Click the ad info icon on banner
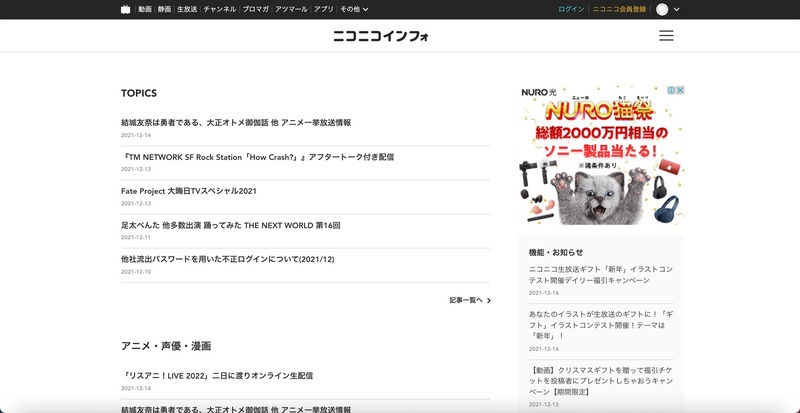The width and height of the screenshot is (800, 413). (670, 91)
